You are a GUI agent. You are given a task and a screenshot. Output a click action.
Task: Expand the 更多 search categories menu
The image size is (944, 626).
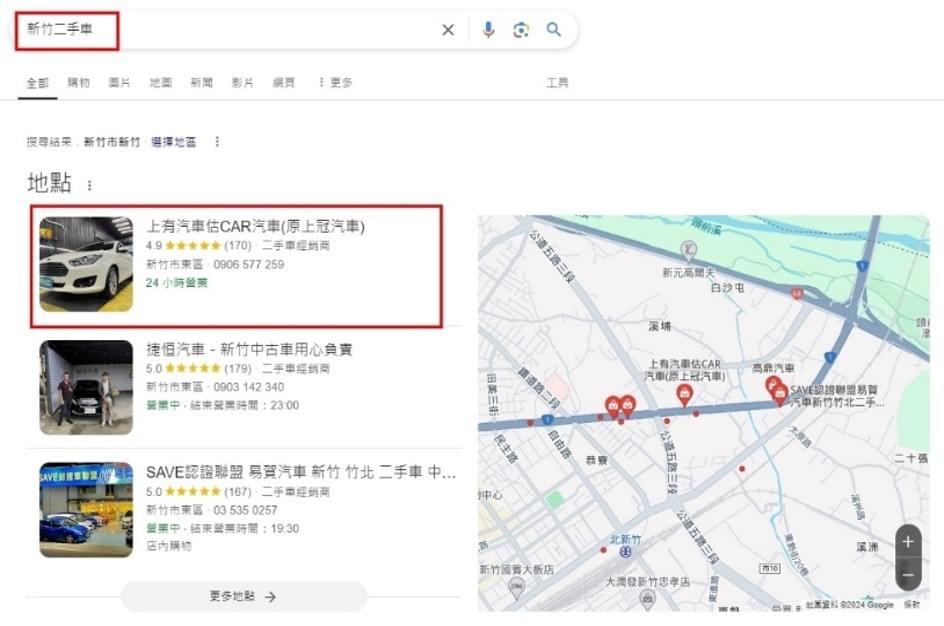pos(335,82)
